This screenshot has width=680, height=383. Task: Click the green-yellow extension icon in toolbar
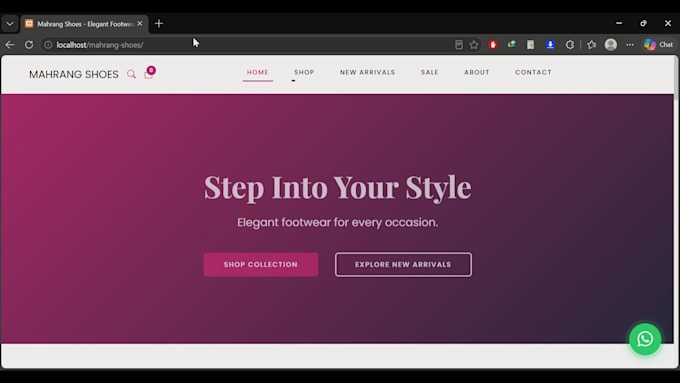512,44
